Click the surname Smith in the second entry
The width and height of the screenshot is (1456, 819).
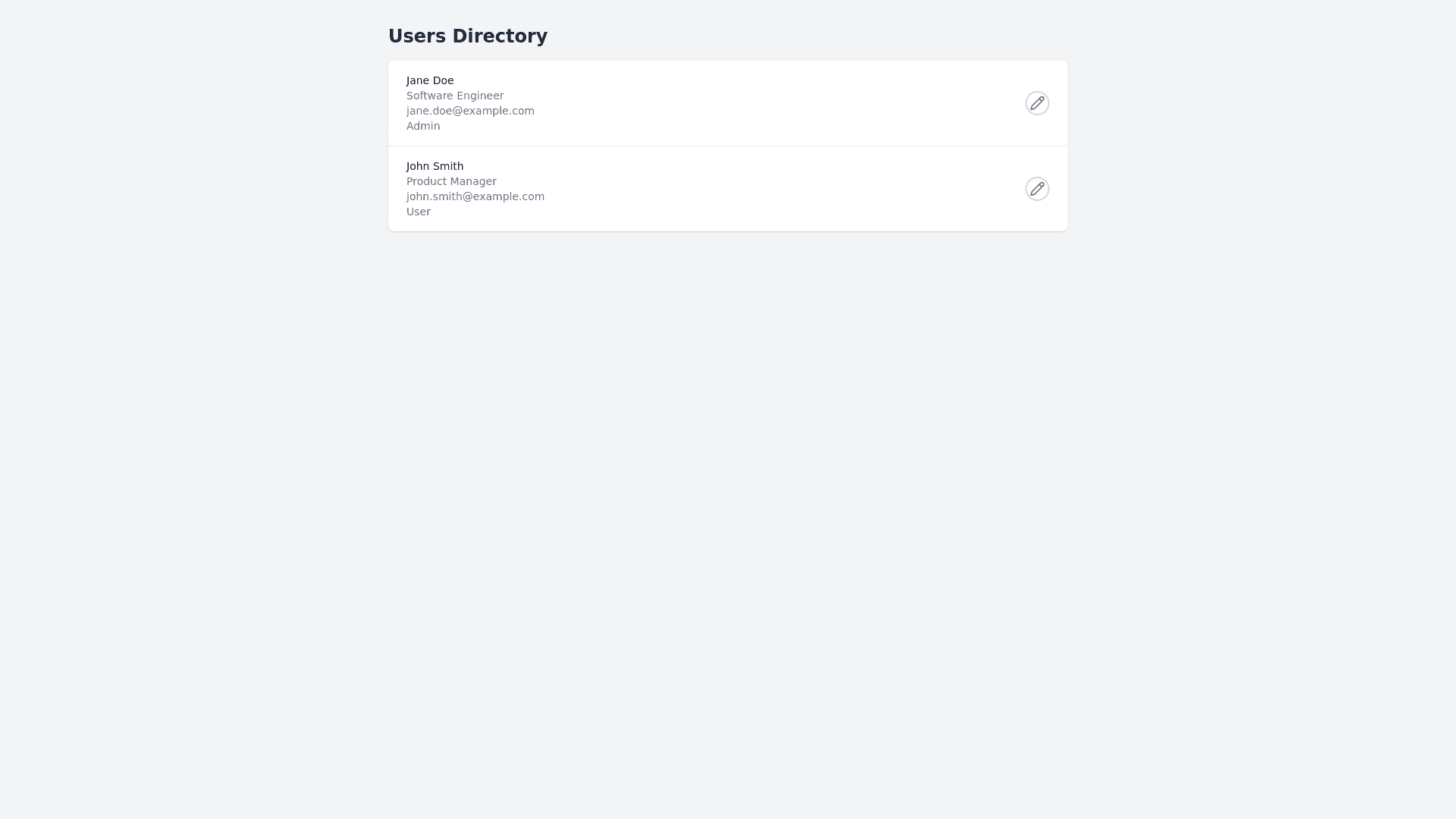[x=447, y=166]
